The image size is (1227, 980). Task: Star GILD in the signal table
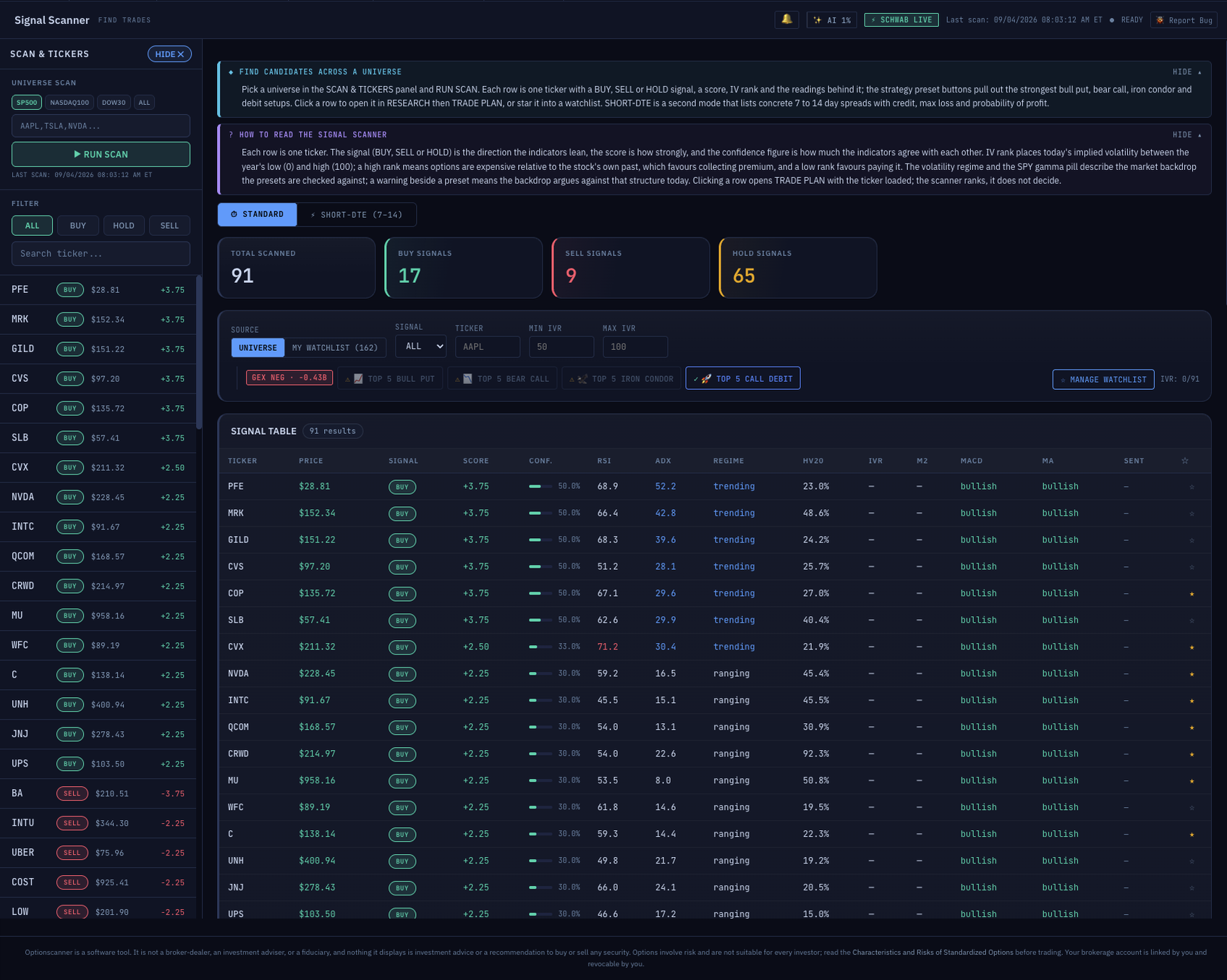tap(1192, 540)
